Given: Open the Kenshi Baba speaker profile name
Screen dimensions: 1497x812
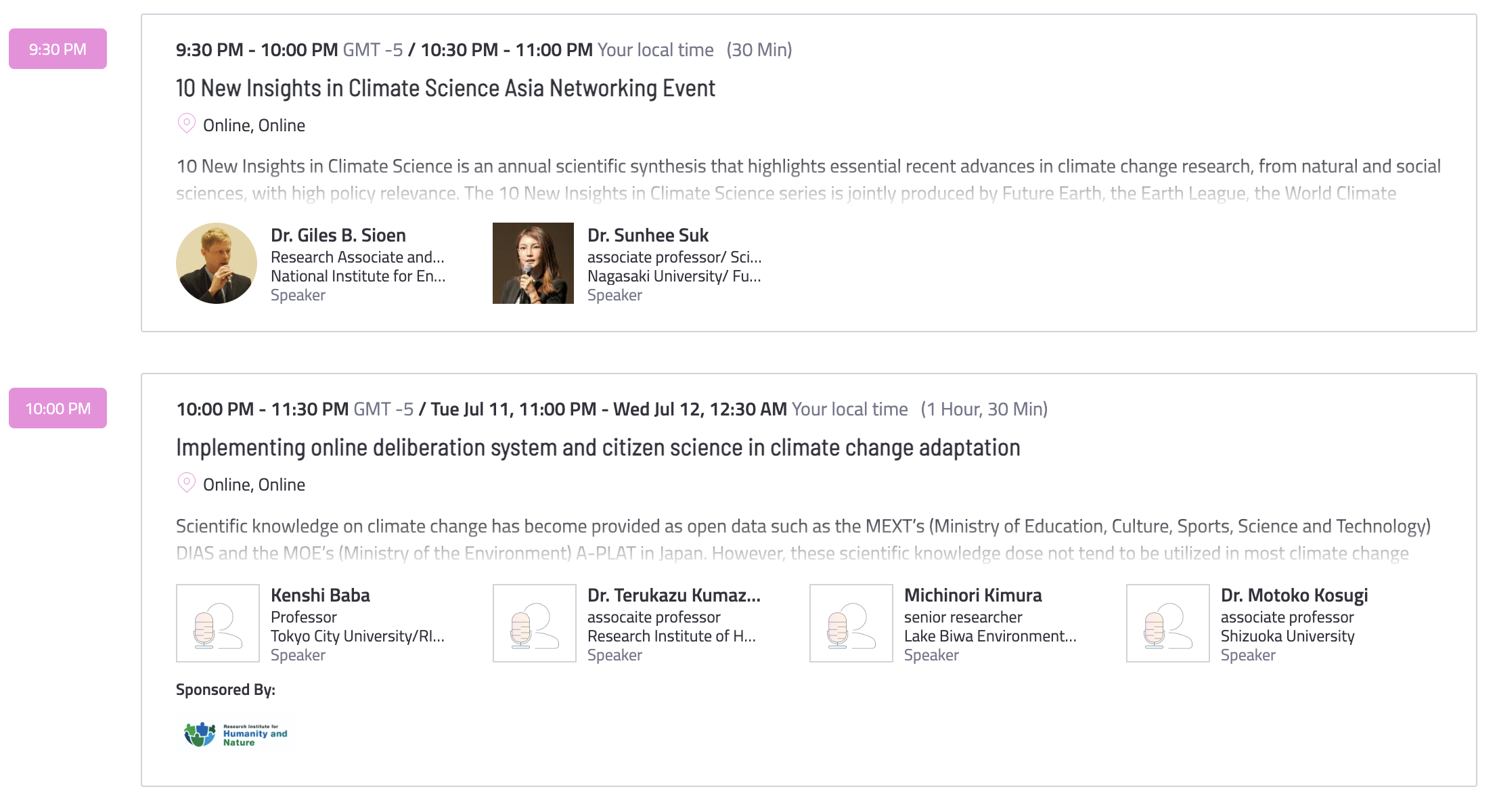Looking at the screenshot, I should point(320,595).
